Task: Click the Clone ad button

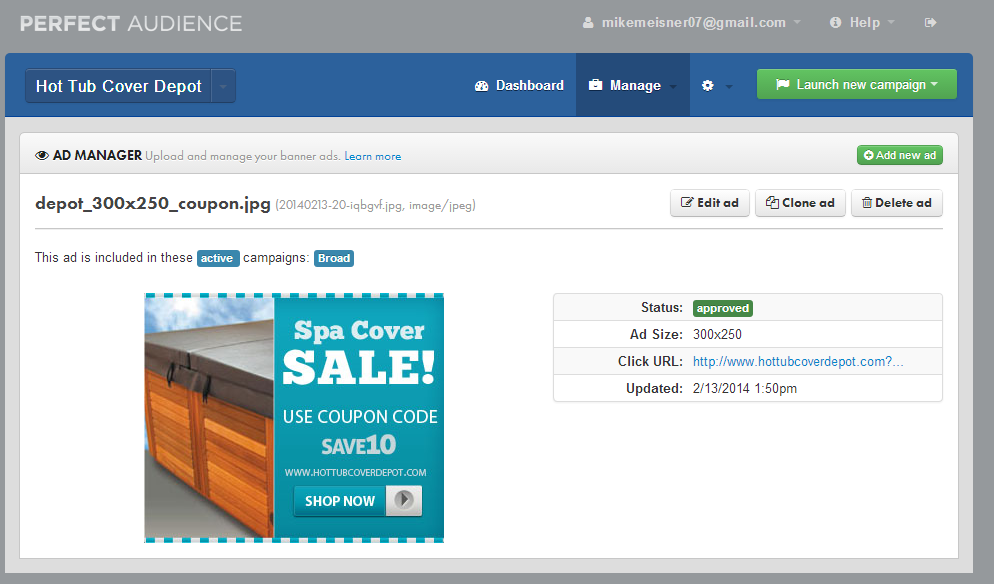Action: pos(800,203)
